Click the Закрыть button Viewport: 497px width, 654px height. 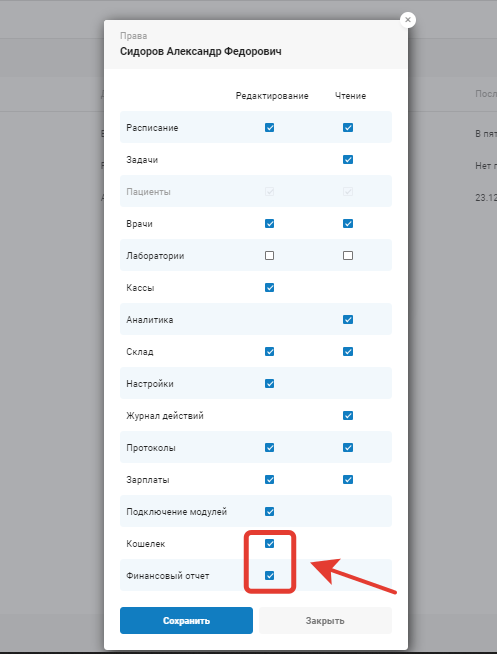coord(325,621)
